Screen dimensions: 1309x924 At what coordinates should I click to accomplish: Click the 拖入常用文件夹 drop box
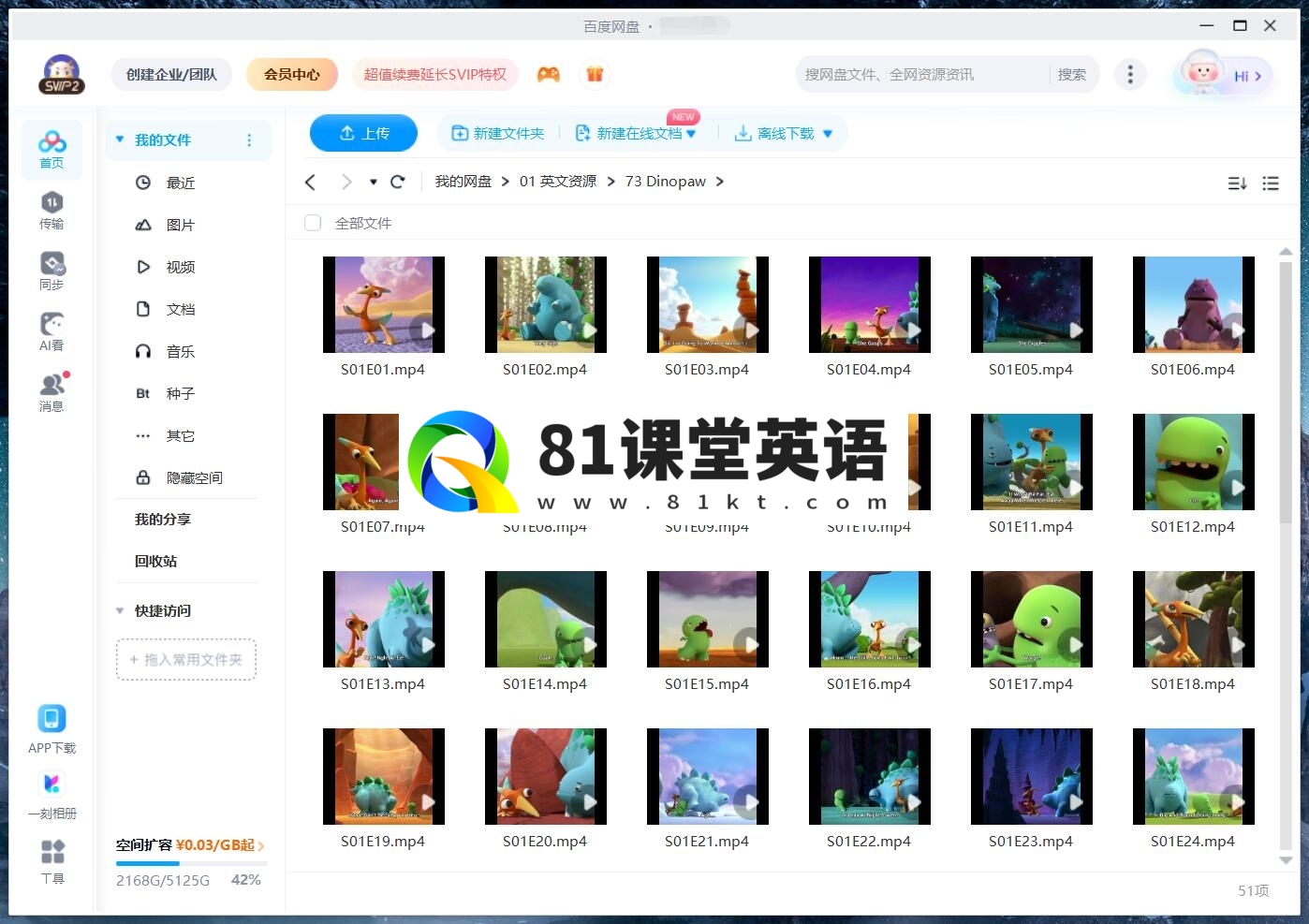click(x=186, y=659)
